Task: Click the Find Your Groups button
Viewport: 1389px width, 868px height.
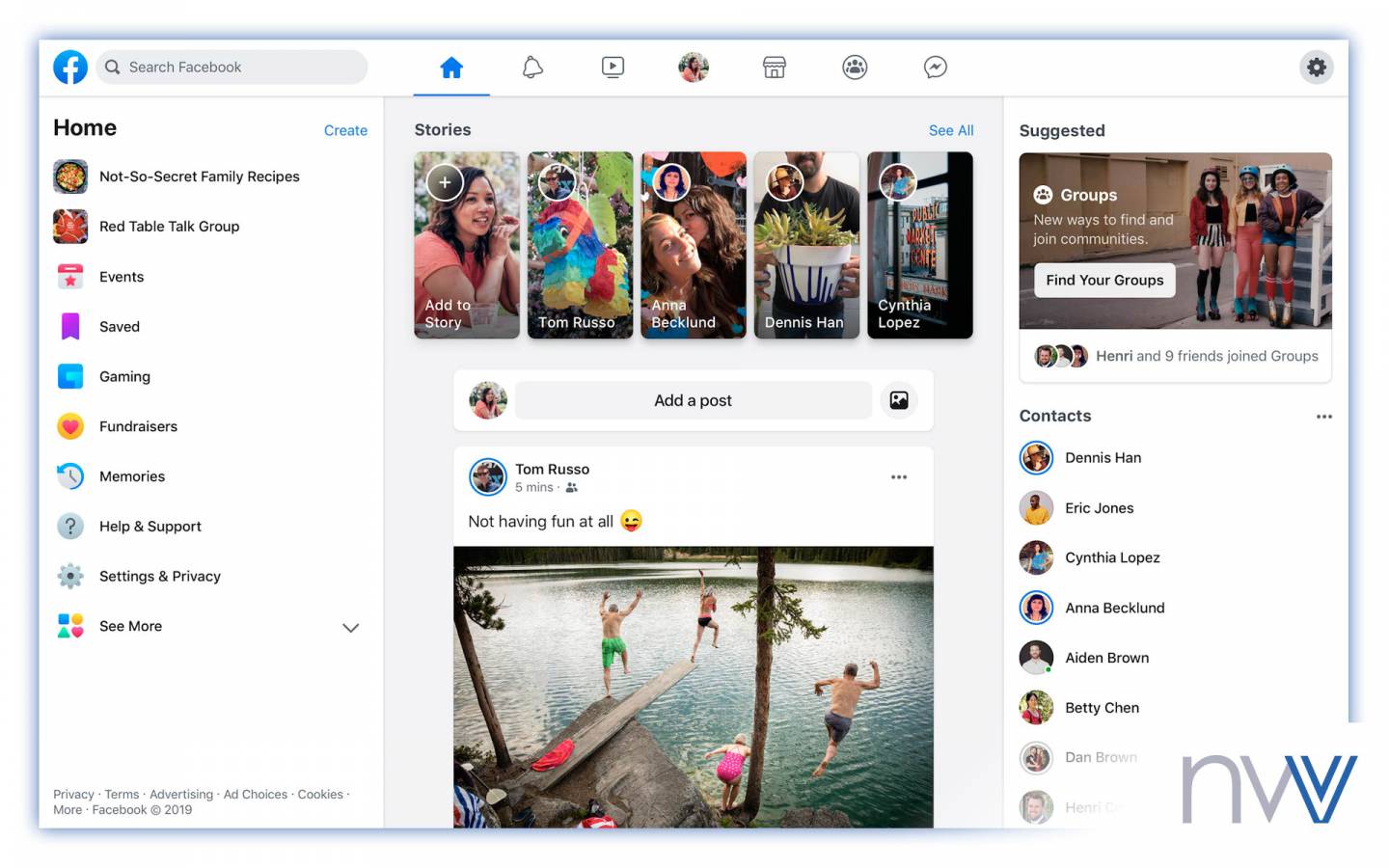Action: (1104, 281)
